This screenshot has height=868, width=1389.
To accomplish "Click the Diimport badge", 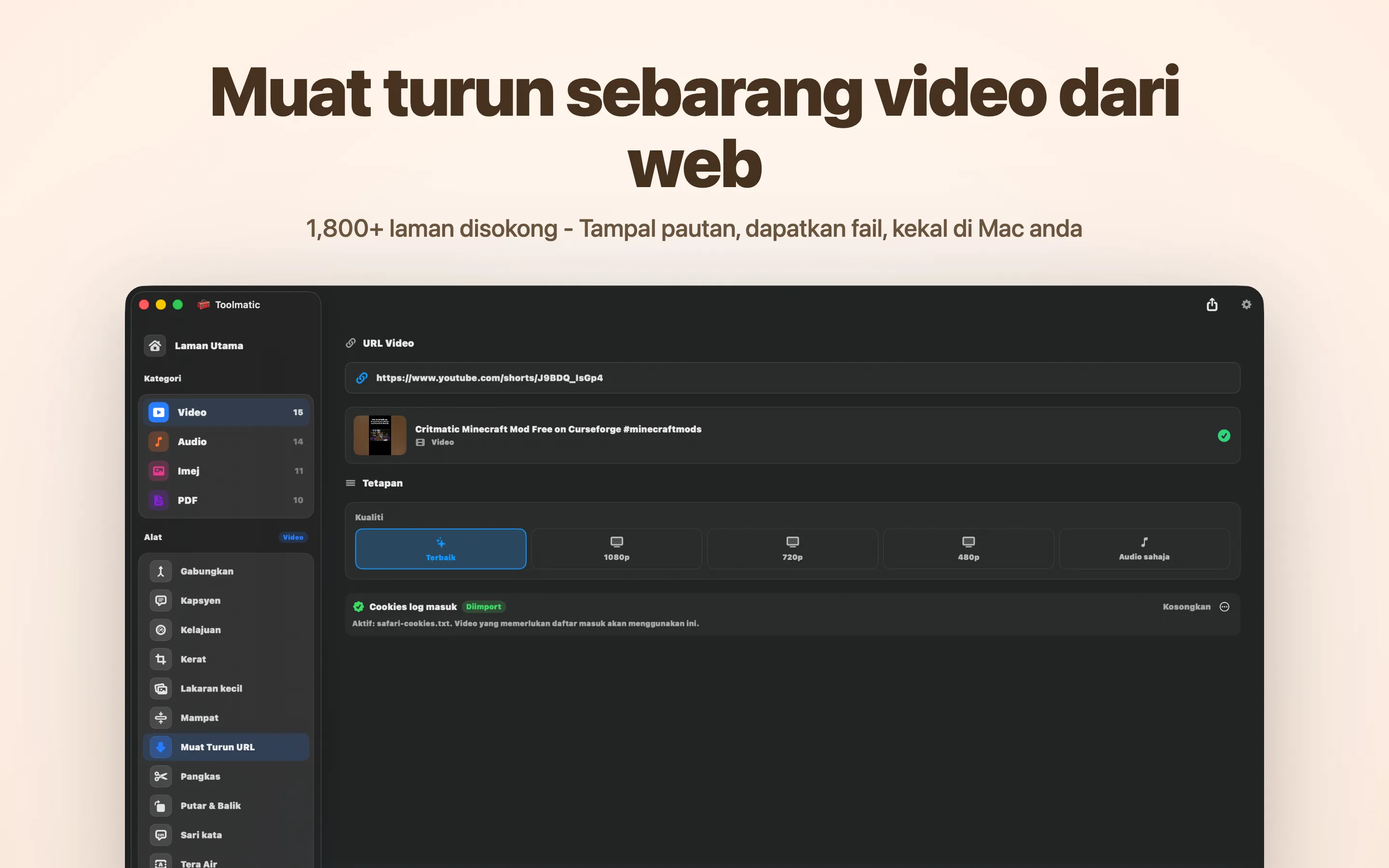I will tap(483, 607).
